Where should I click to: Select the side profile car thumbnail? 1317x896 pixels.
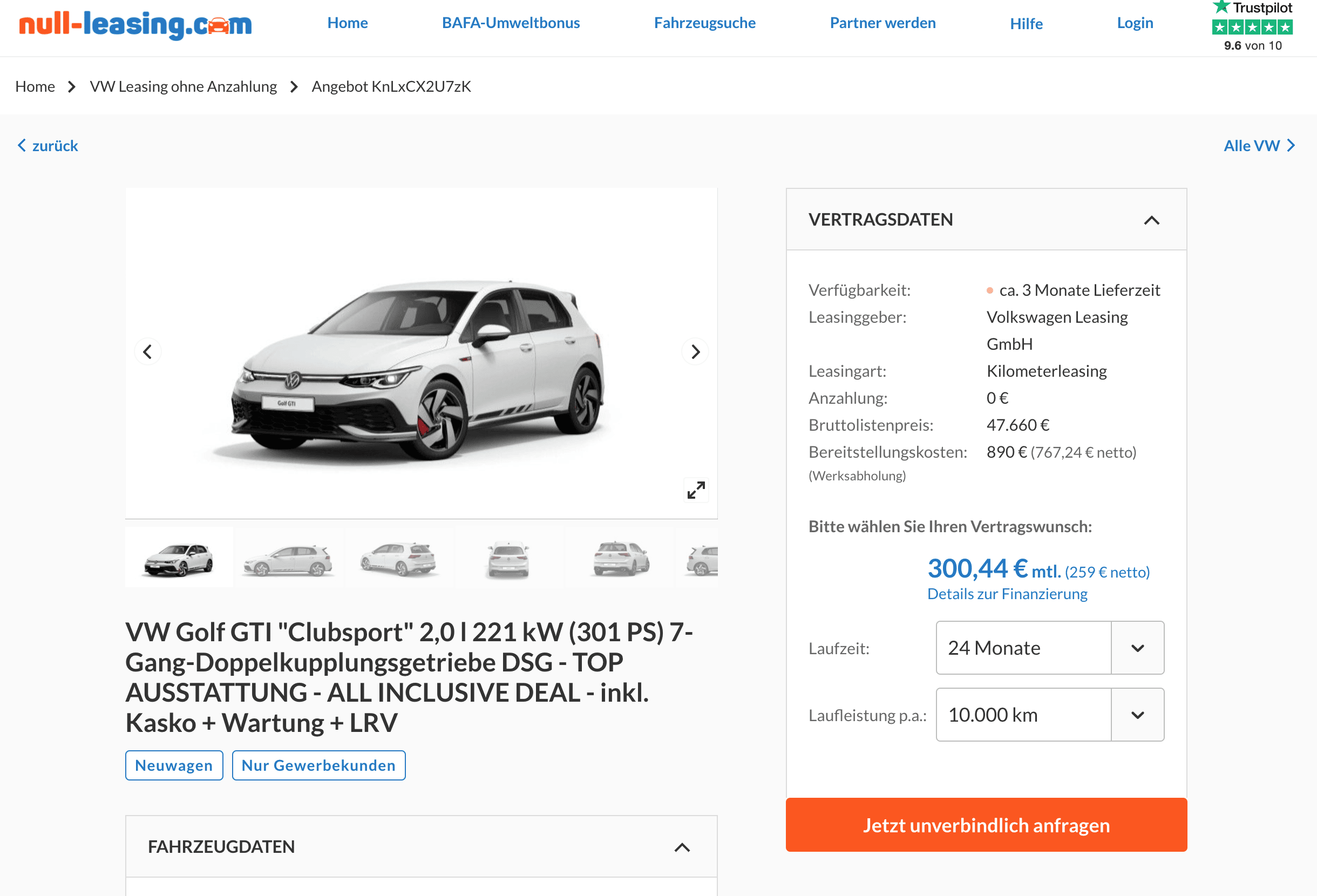click(x=288, y=558)
